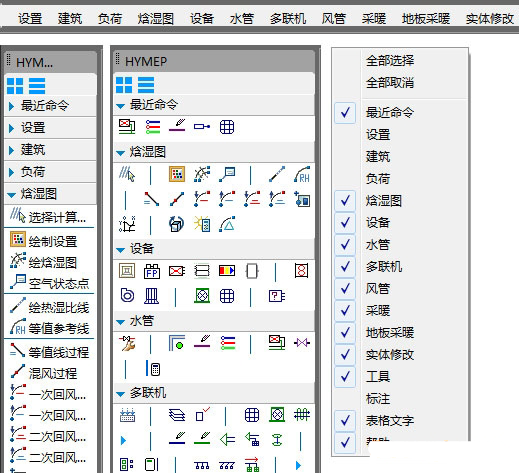The width and height of the screenshot is (519, 473).
Task: Select 等值线过程 in the left panel
Action: (x=50, y=351)
